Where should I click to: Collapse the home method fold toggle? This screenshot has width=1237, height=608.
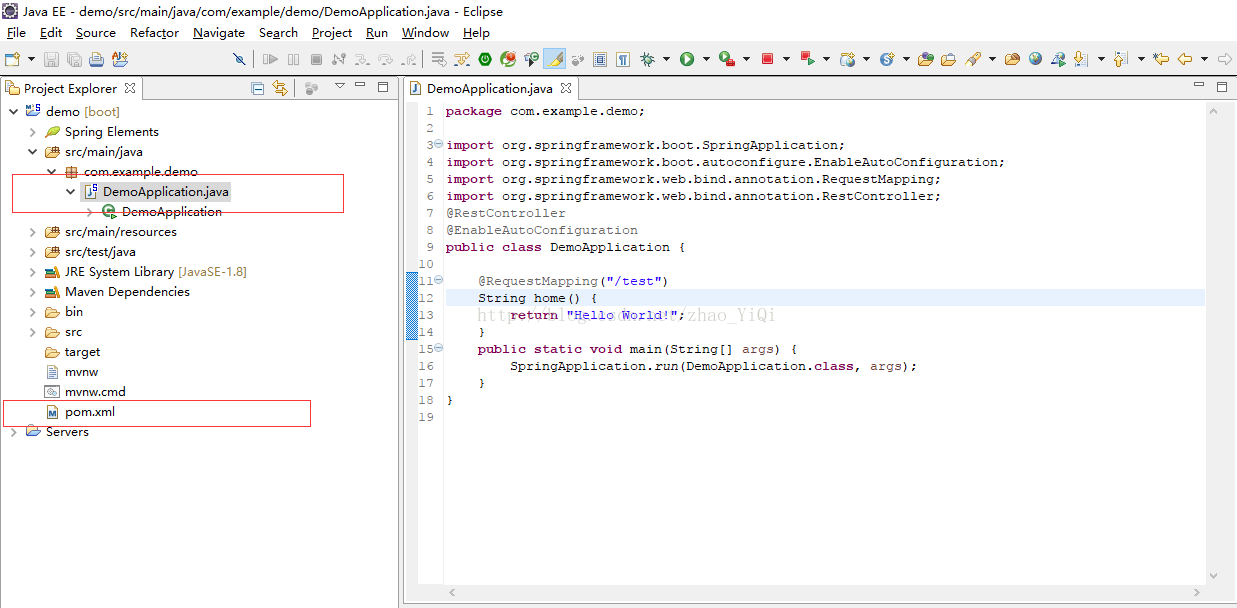pyautogui.click(x=438, y=280)
